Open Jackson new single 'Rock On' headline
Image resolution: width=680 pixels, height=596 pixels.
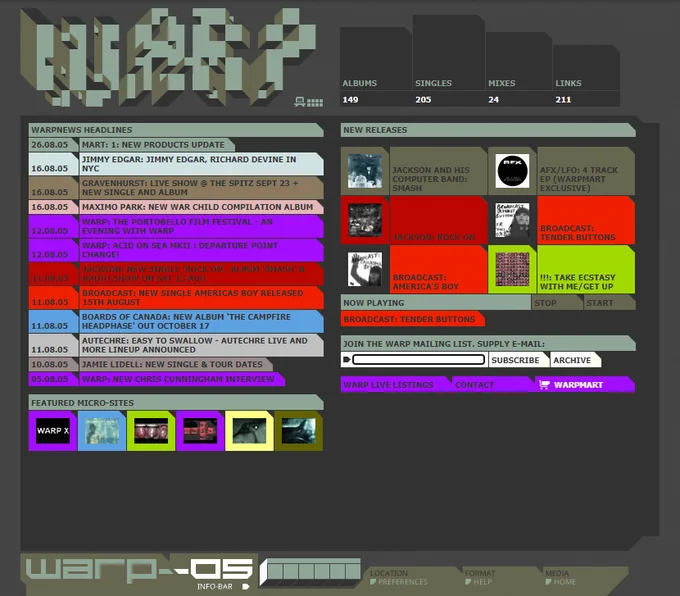tap(201, 274)
